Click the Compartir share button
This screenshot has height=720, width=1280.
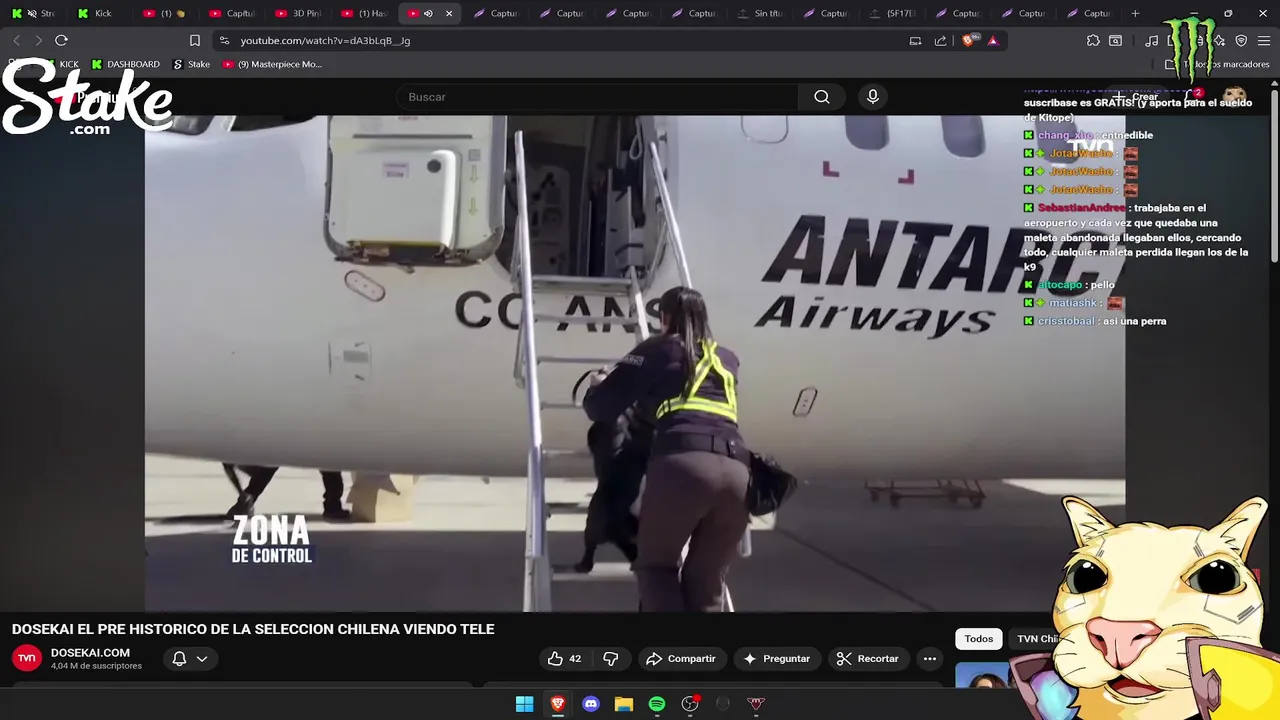coord(681,658)
